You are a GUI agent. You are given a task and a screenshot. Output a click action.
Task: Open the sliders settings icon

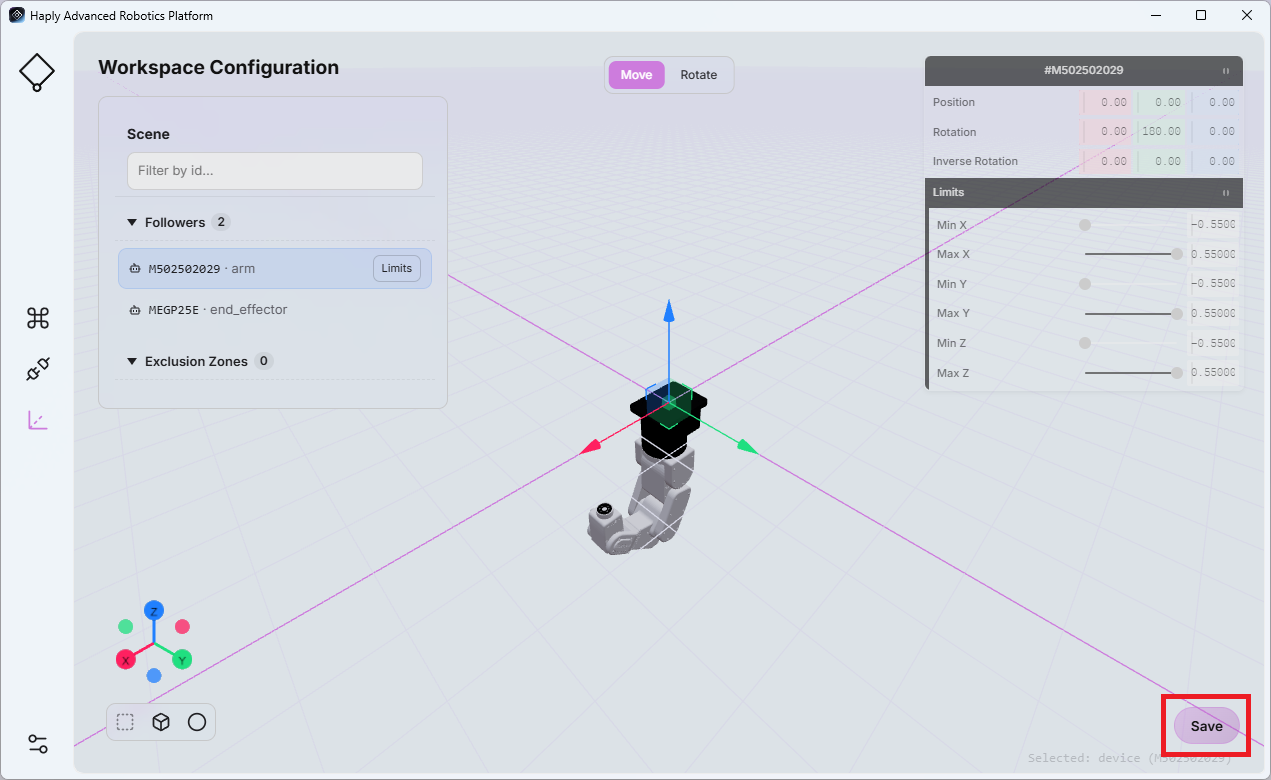(x=38, y=744)
